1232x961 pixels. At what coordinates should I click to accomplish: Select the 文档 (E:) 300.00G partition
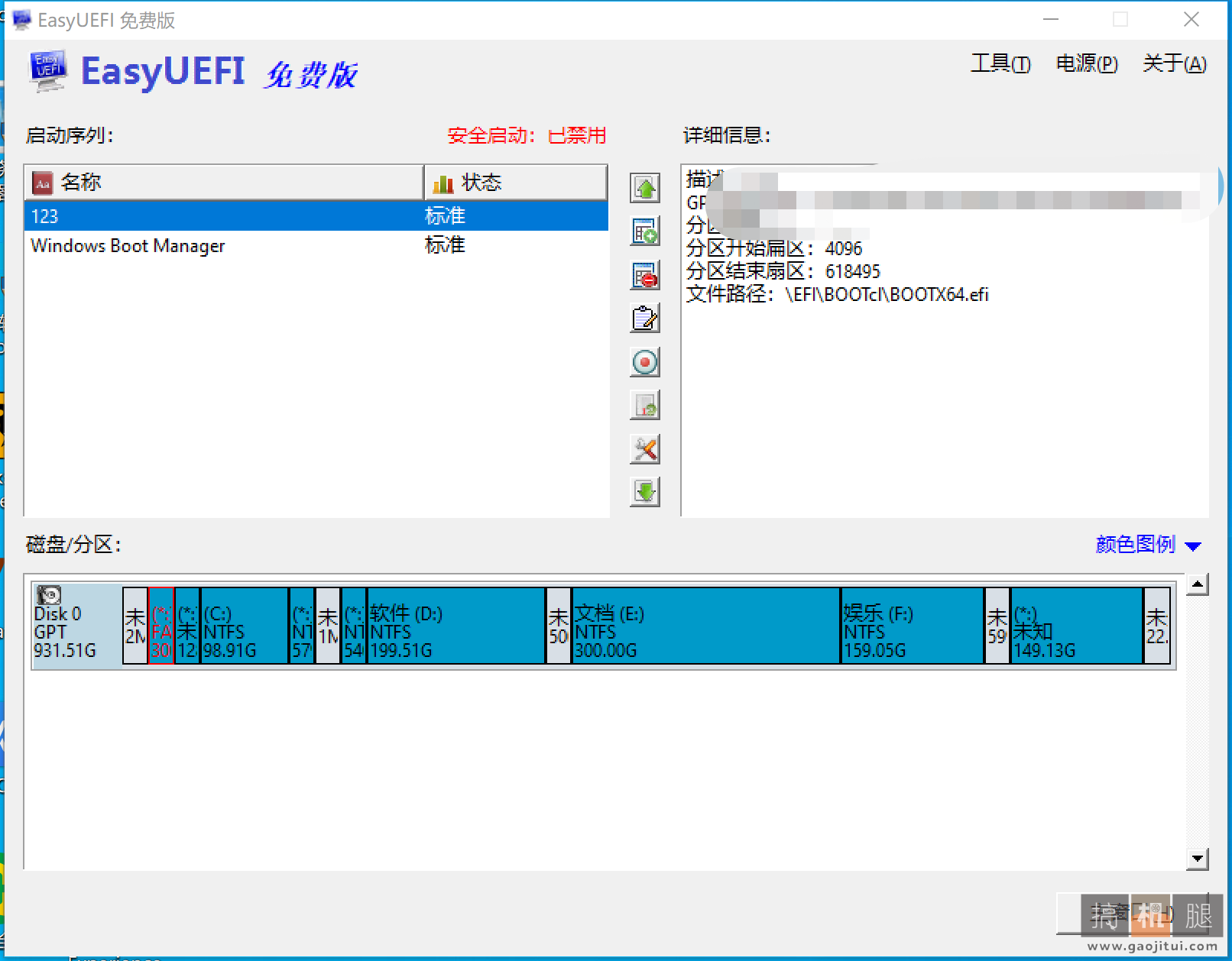point(705,626)
